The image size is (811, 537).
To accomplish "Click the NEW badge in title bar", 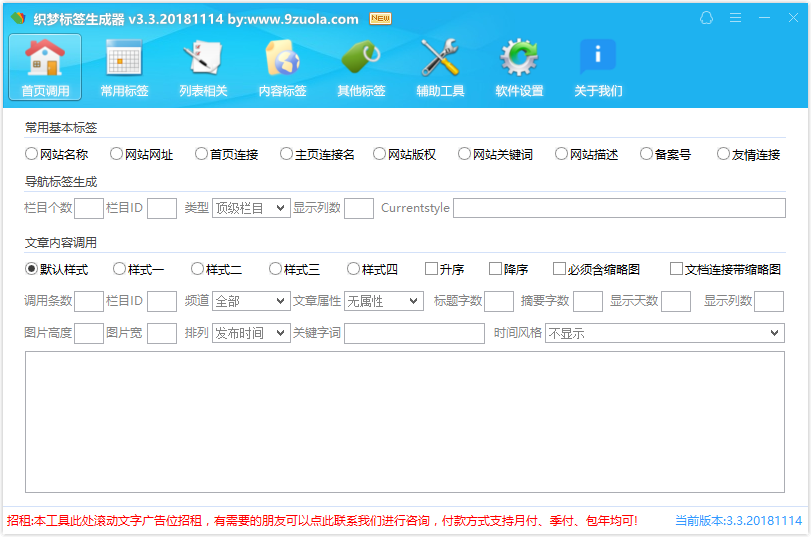I will (x=380, y=19).
